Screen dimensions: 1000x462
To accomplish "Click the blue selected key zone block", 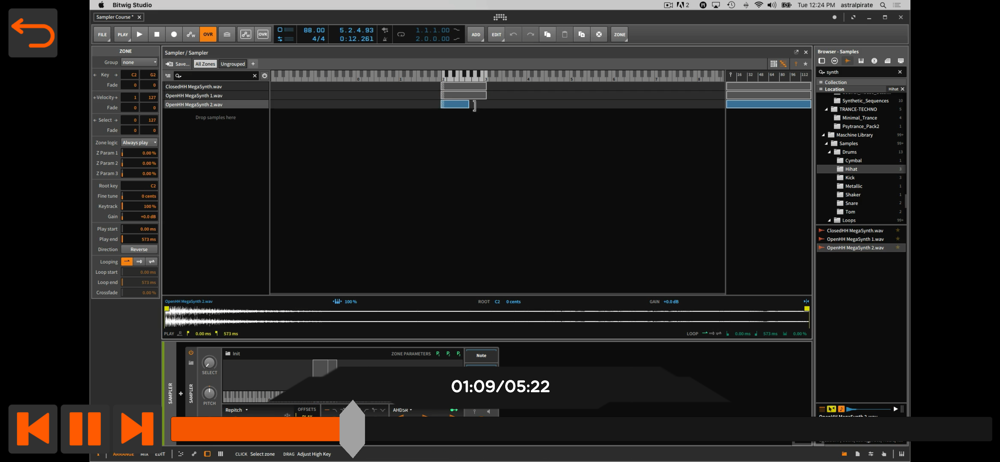I will [455, 104].
